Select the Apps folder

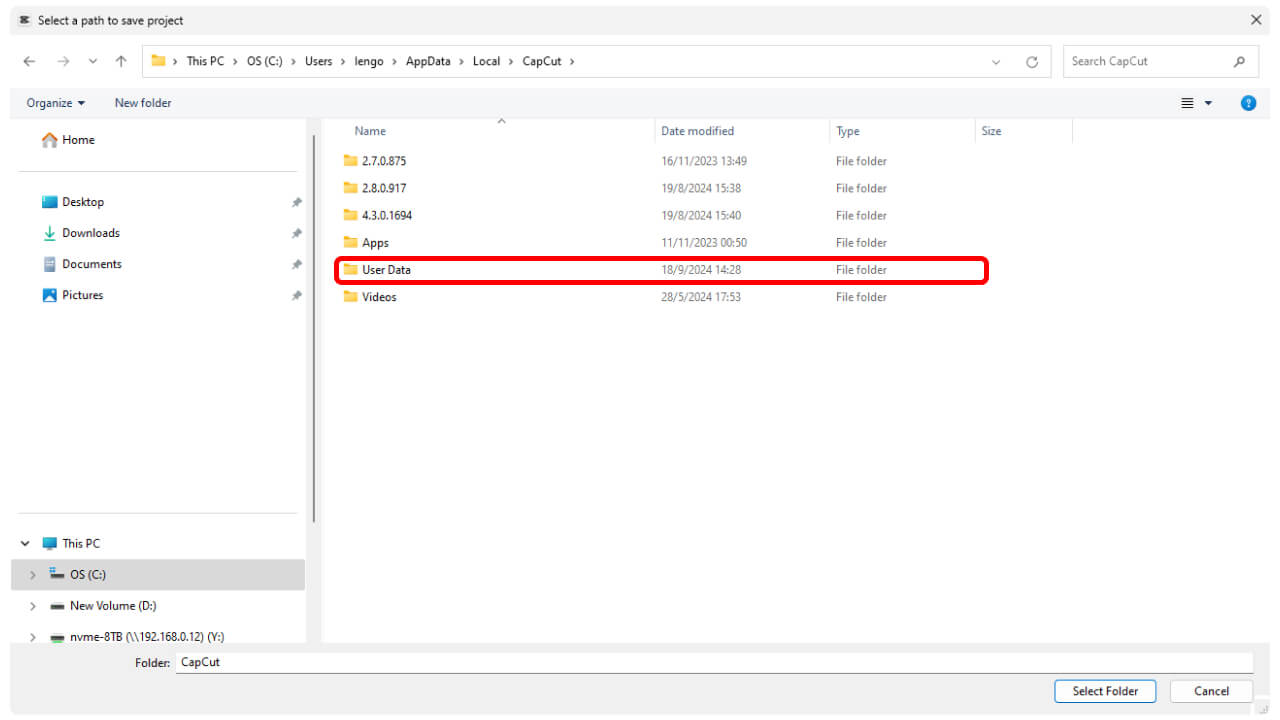click(x=375, y=243)
